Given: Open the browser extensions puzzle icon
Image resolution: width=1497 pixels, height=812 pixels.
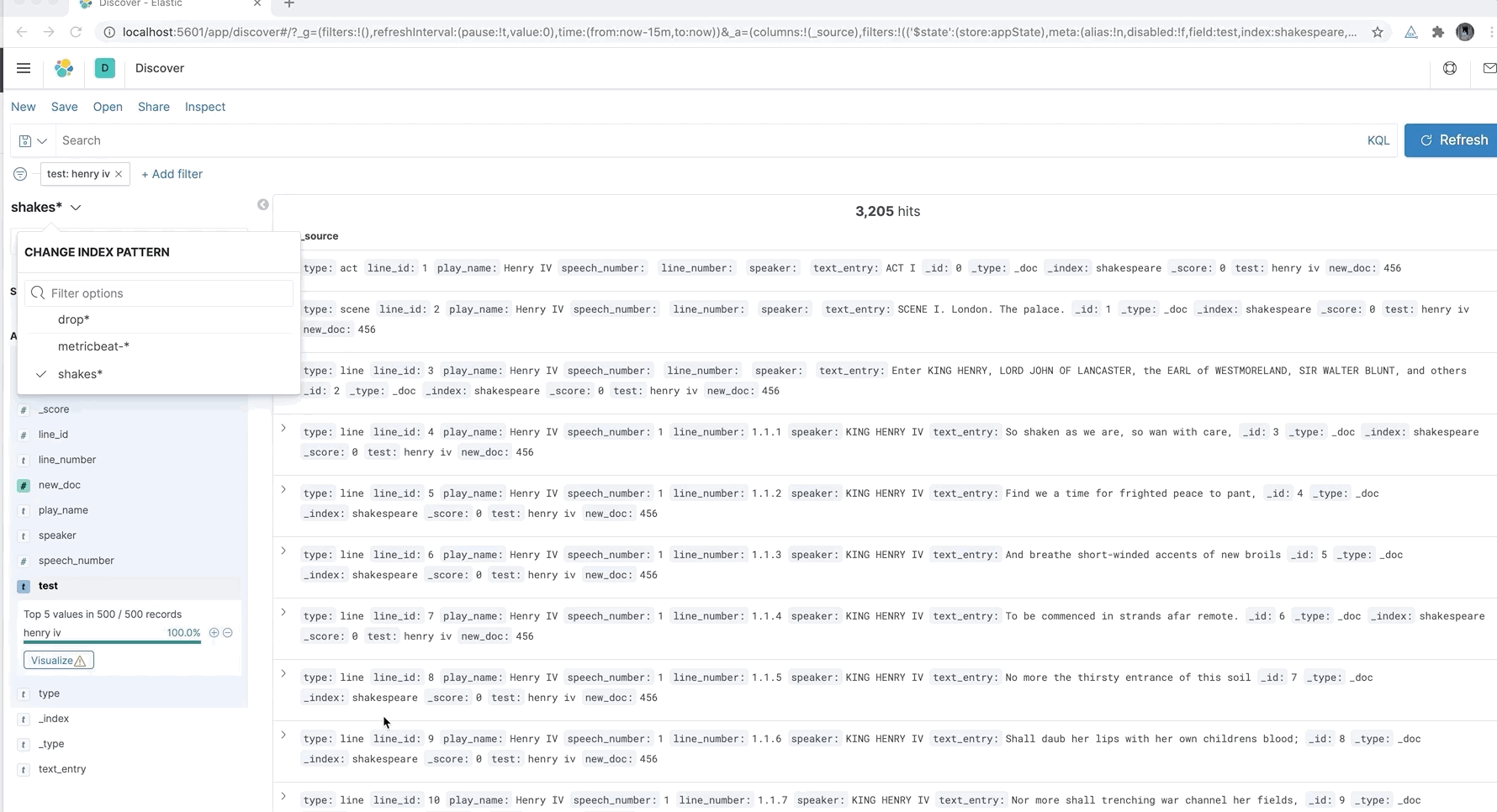Looking at the screenshot, I should pyautogui.click(x=1438, y=32).
